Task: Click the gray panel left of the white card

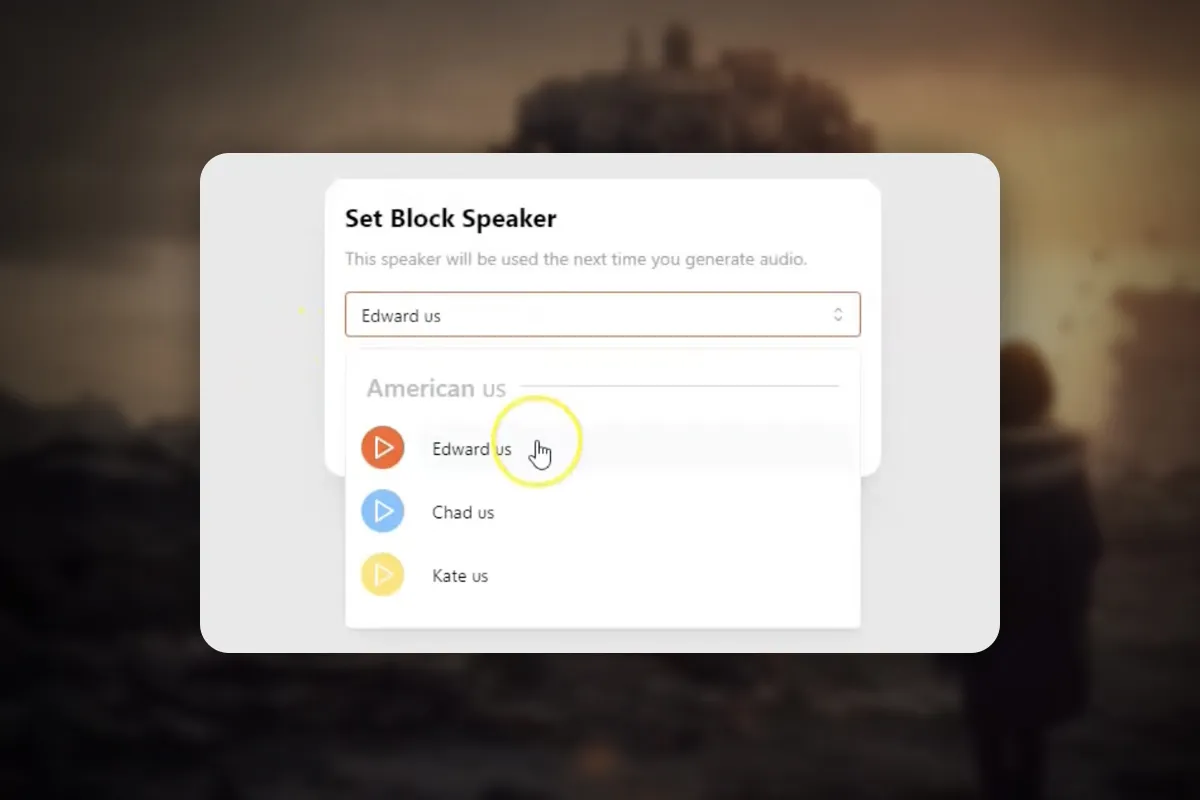Action: click(x=262, y=400)
